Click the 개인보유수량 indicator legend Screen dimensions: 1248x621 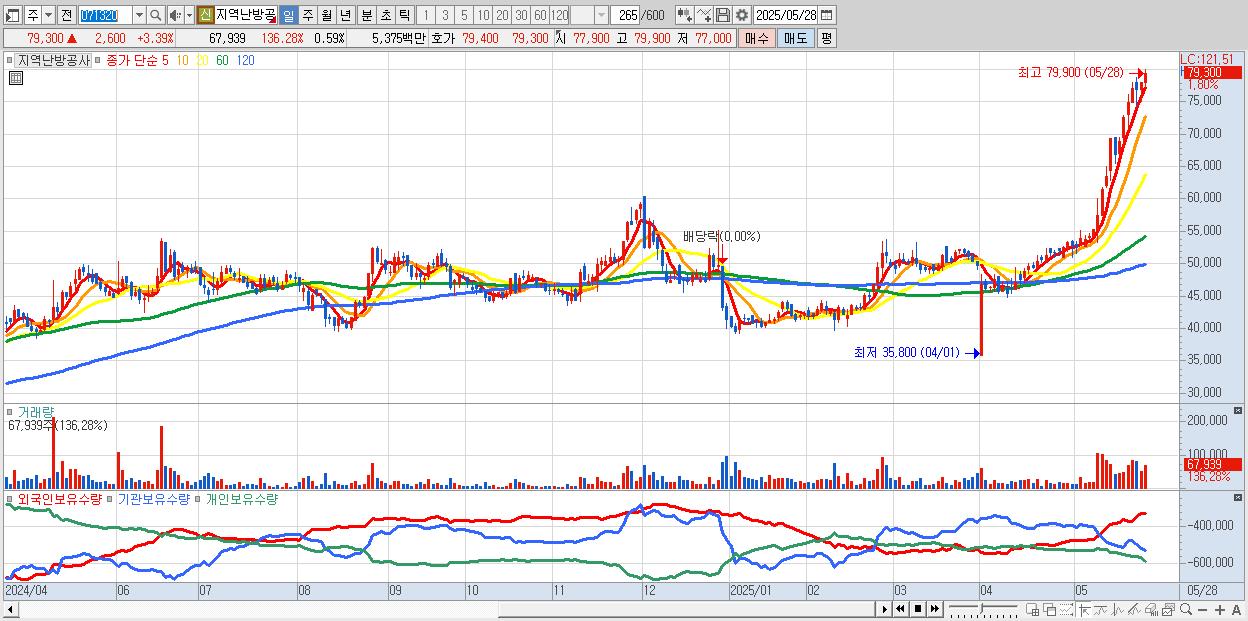click(x=241, y=498)
